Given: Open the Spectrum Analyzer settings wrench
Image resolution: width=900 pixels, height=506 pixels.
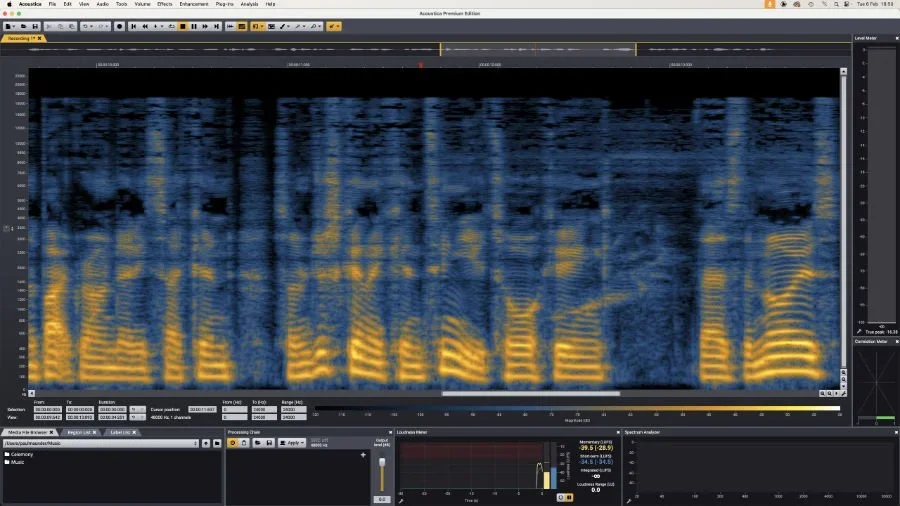Looking at the screenshot, I should 629,501.
